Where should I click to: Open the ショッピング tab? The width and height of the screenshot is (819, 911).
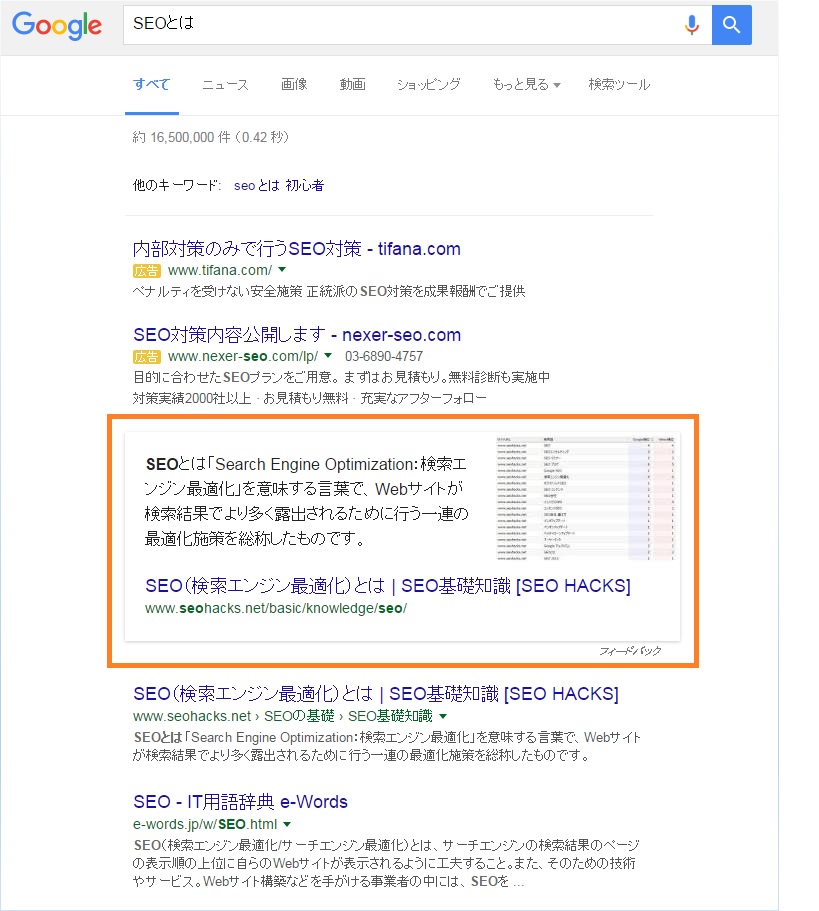429,84
